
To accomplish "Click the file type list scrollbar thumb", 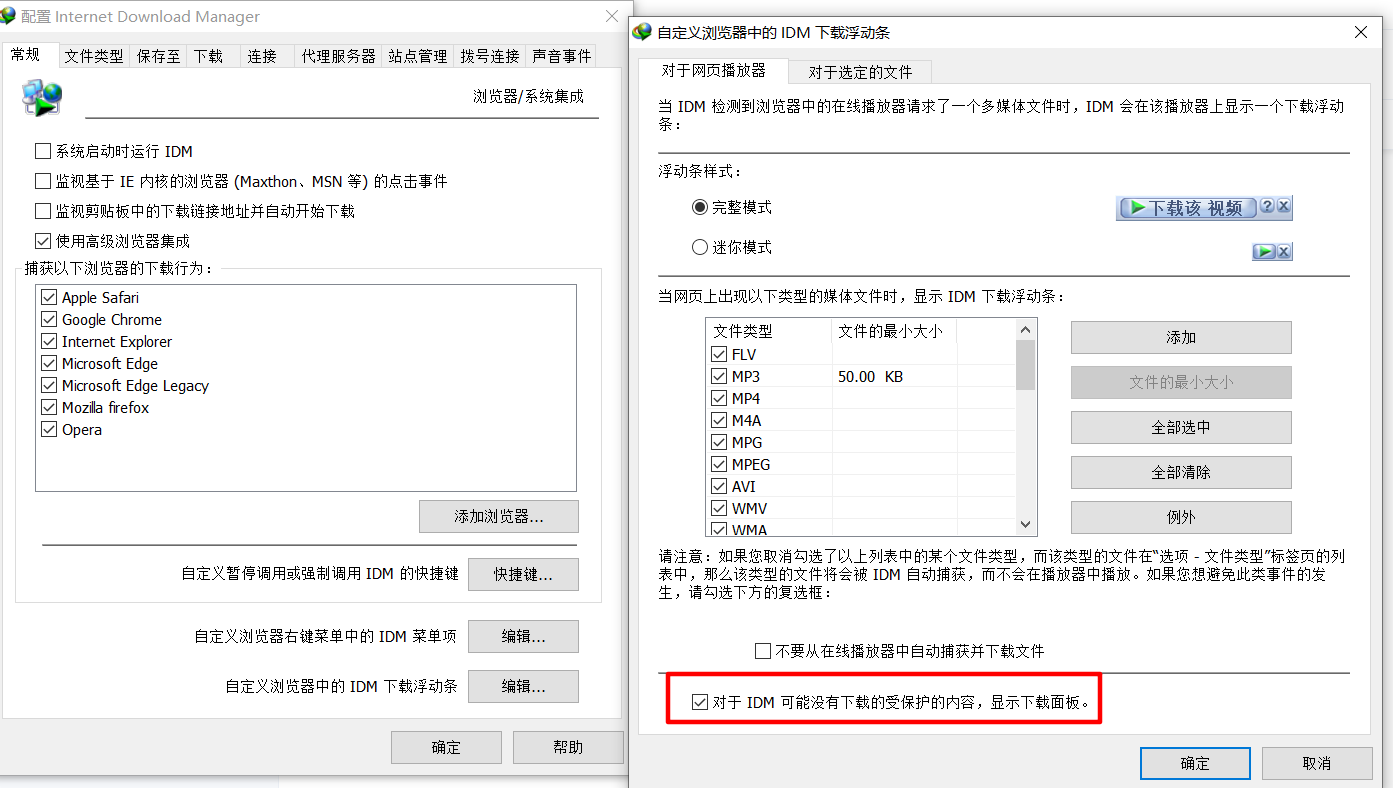I will tap(1025, 364).
